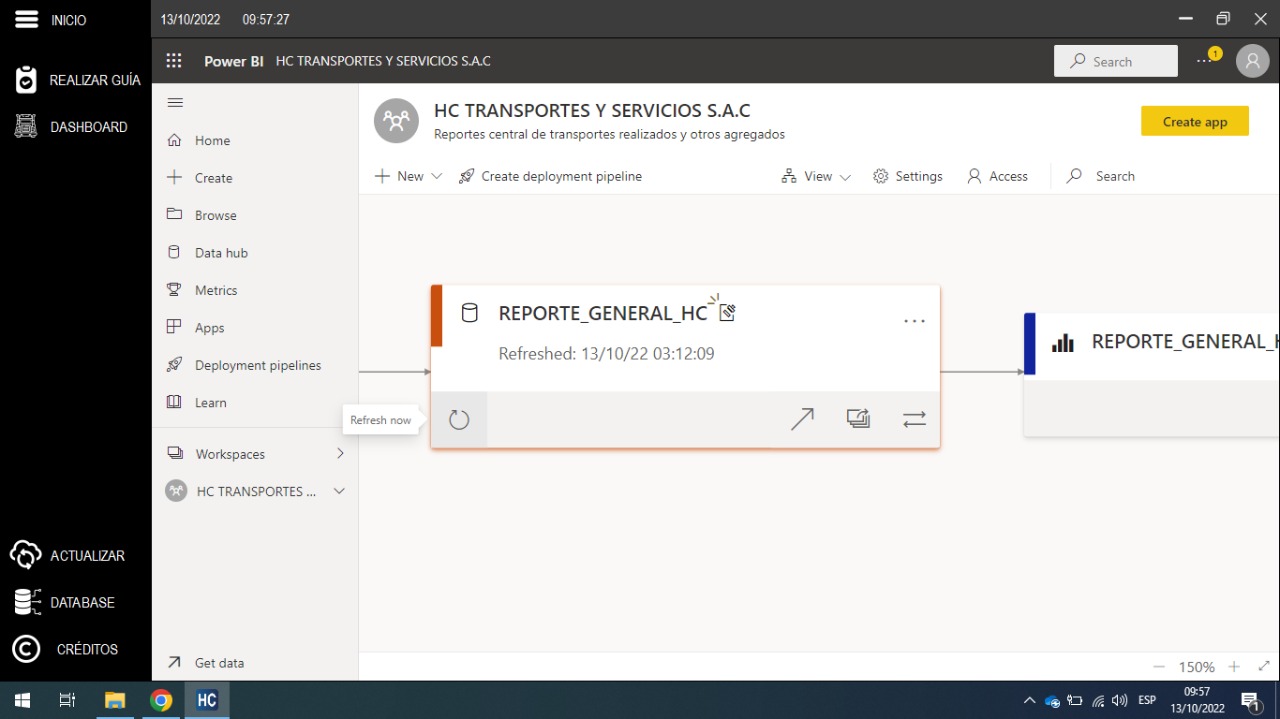This screenshot has height=719, width=1280.
Task: Click the zoom in plus control
Action: [x=1234, y=666]
